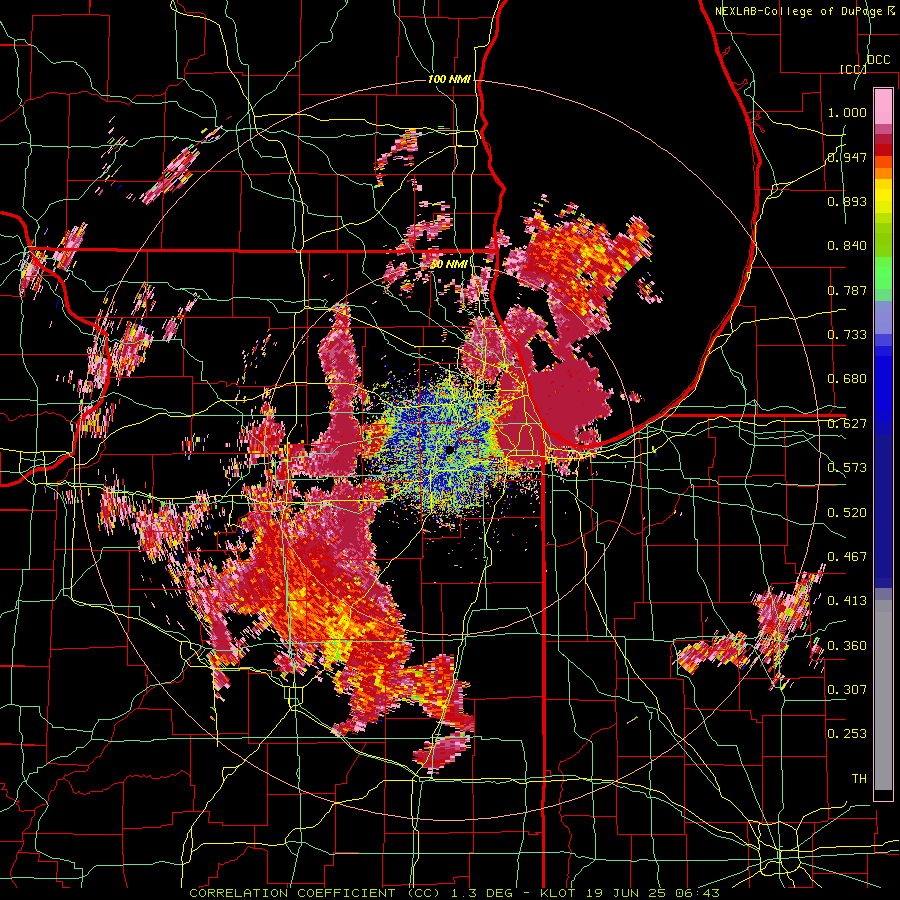Click the 0.520 scale value
Viewport: 900px width, 900px height.
pos(847,513)
